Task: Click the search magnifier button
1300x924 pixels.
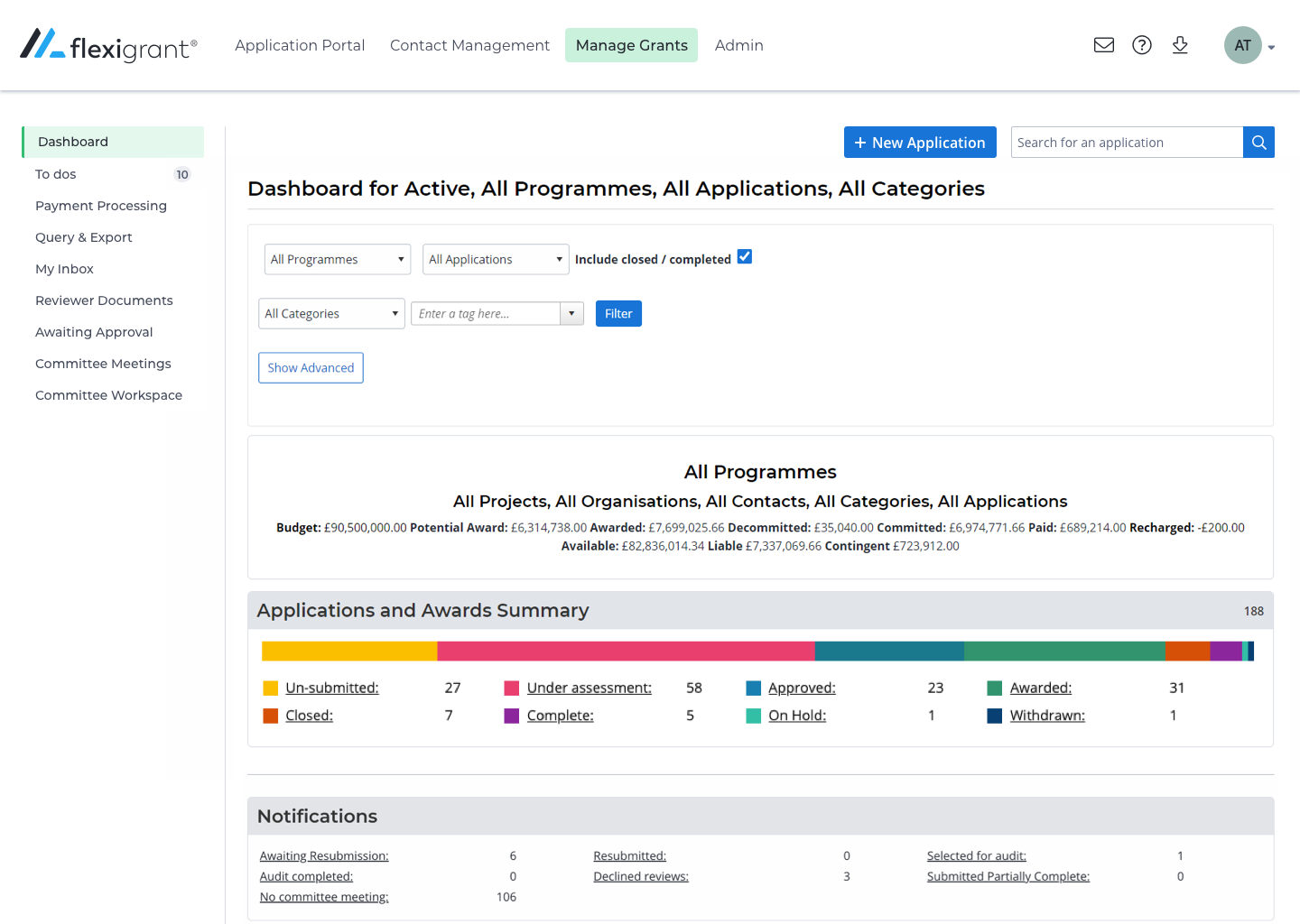Action: click(x=1258, y=143)
